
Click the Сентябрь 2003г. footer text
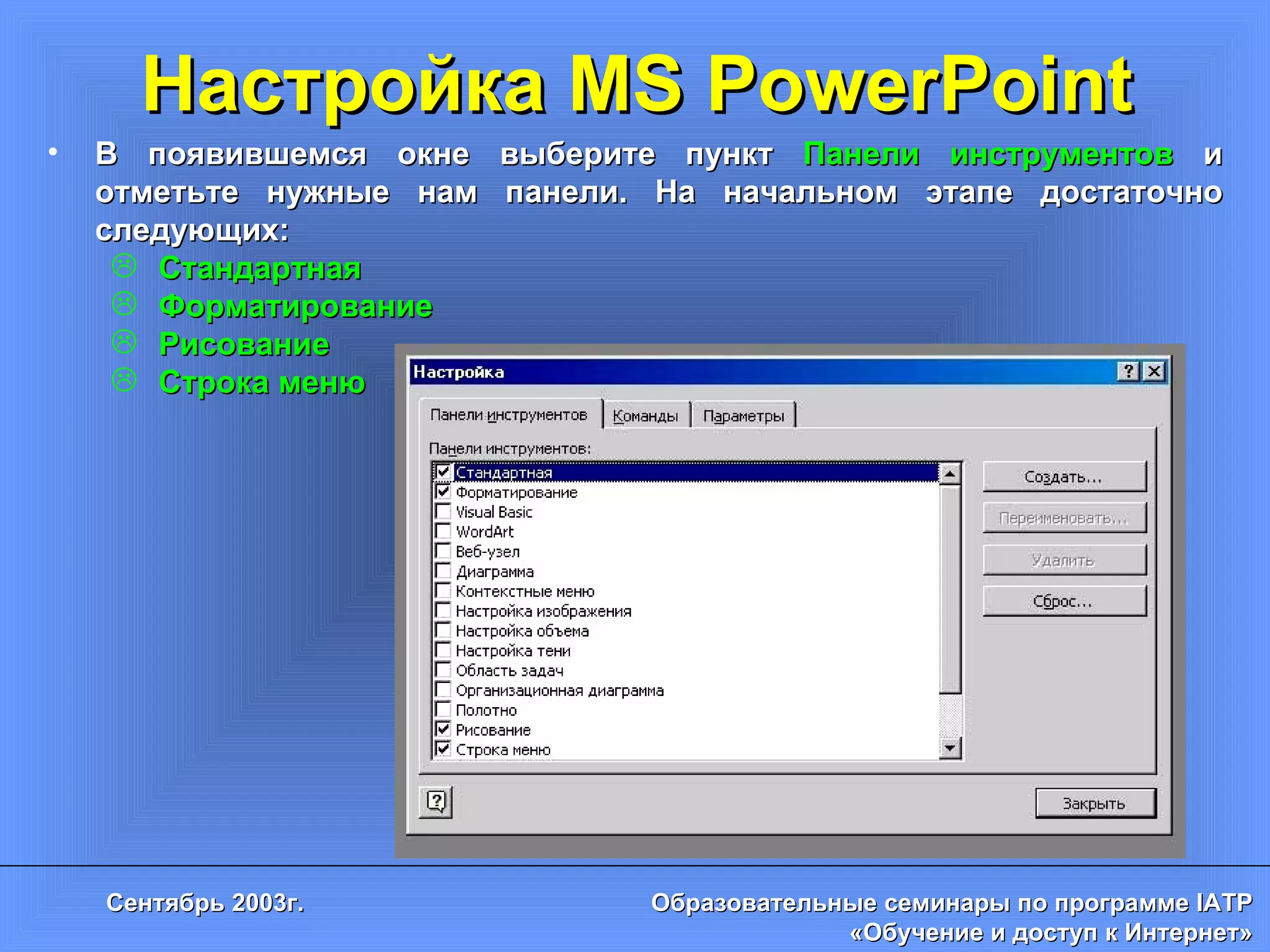(x=205, y=903)
